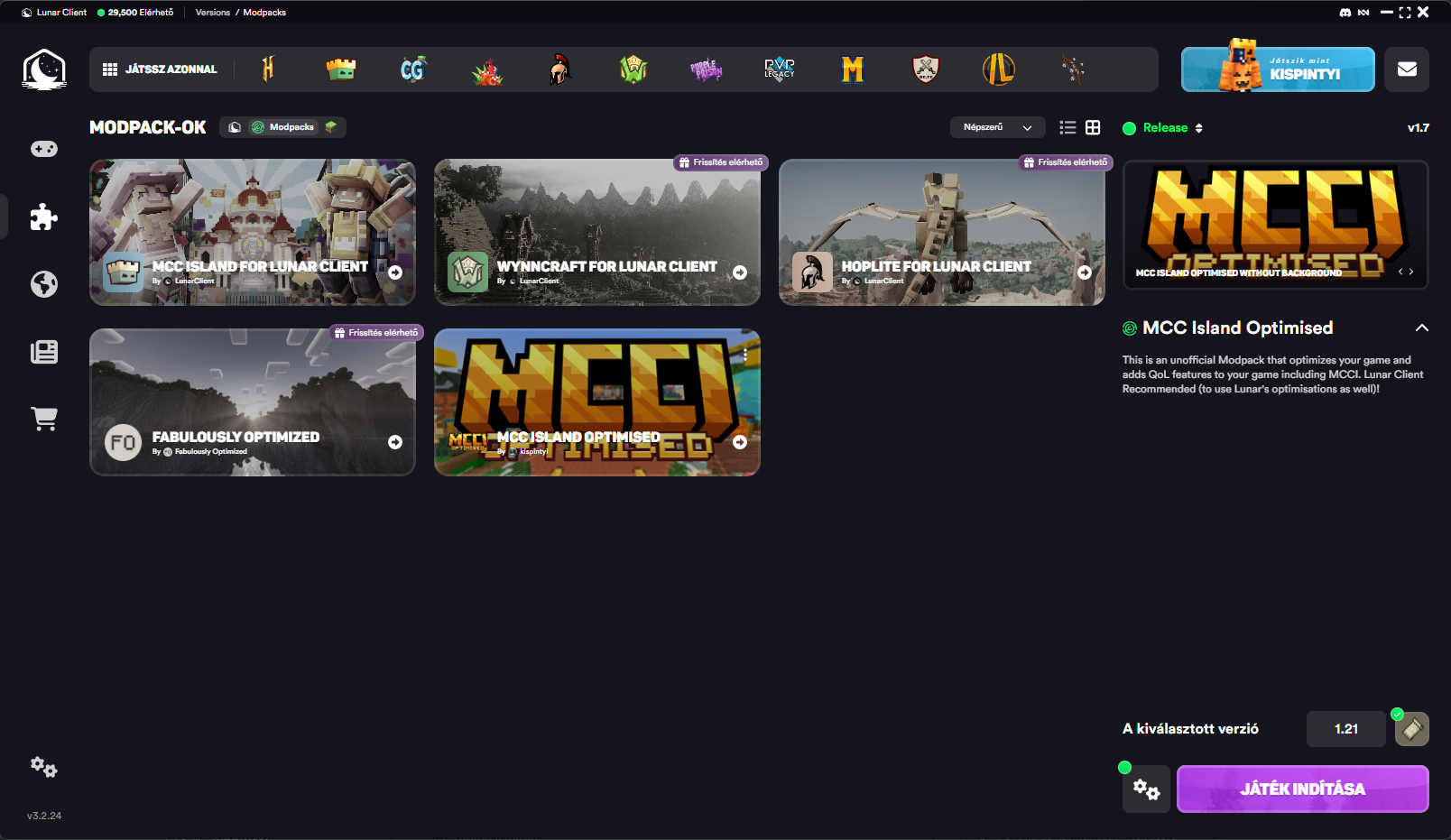Click the v3.2.24 launcher version text
Viewport: 1451px width, 840px height.
pyautogui.click(x=44, y=816)
